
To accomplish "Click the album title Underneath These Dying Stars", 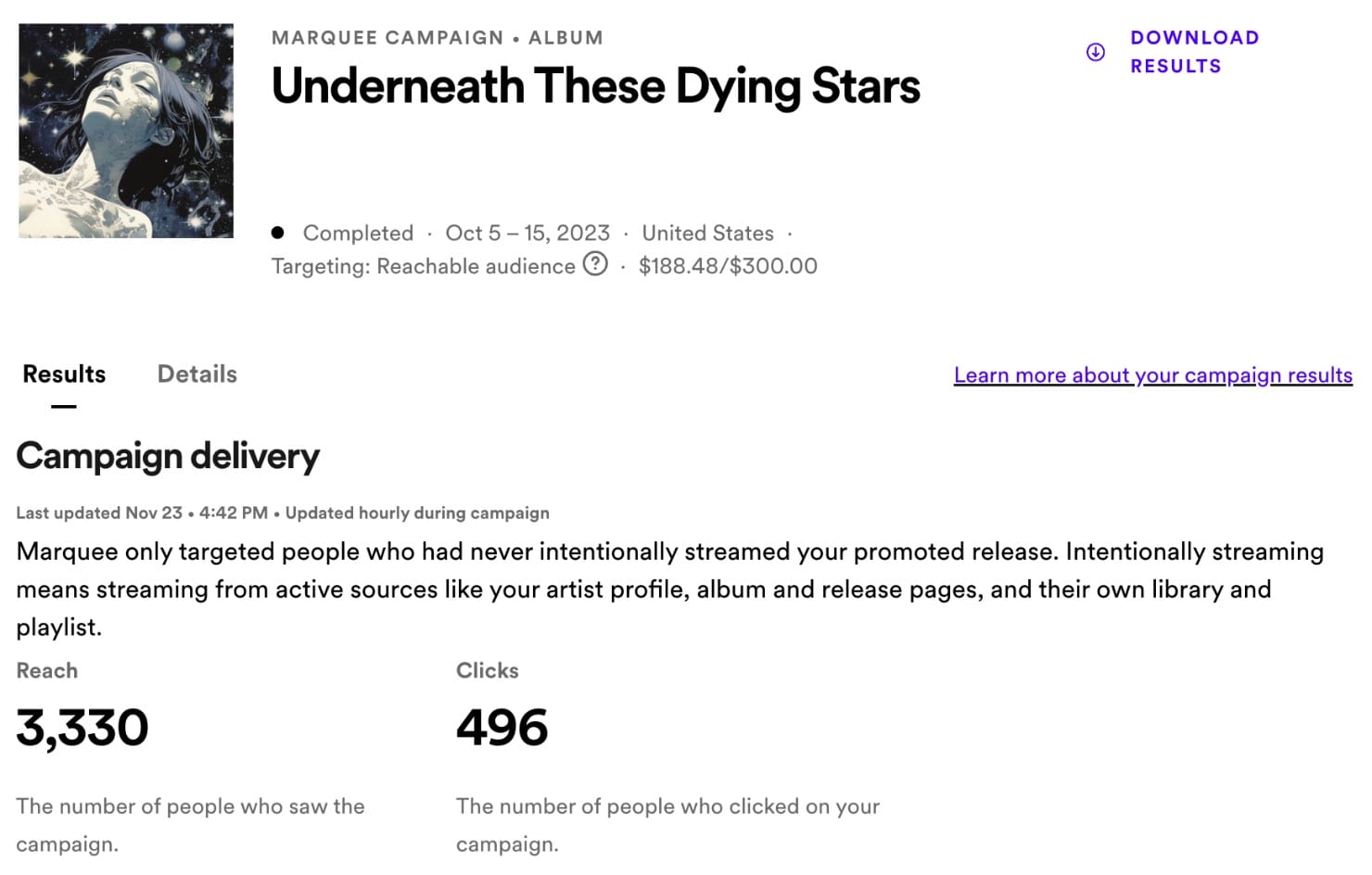I will [595, 86].
